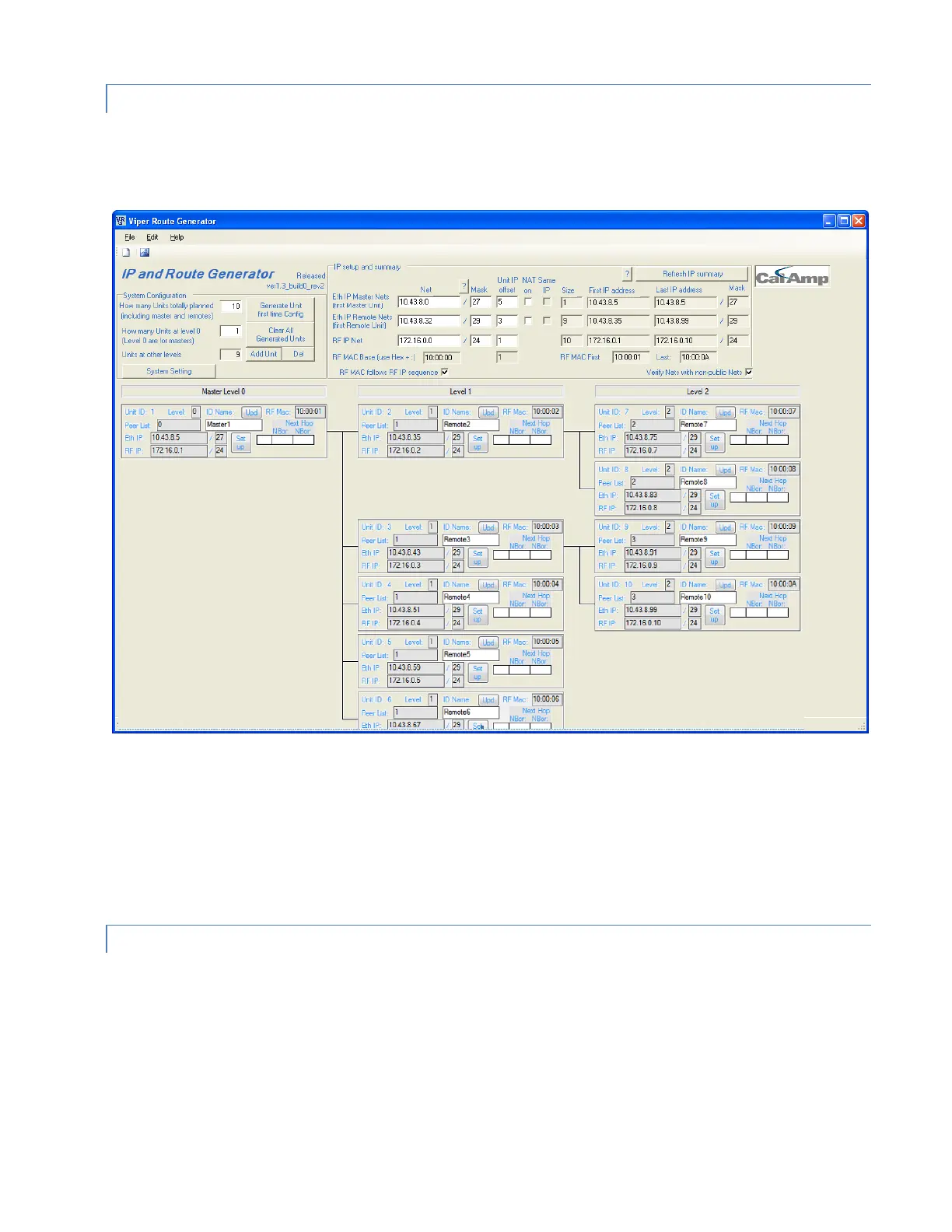Image resolution: width=952 pixels, height=1232 pixels.
Task: Click the ID Name field Master1
Action: pyautogui.click(x=234, y=425)
